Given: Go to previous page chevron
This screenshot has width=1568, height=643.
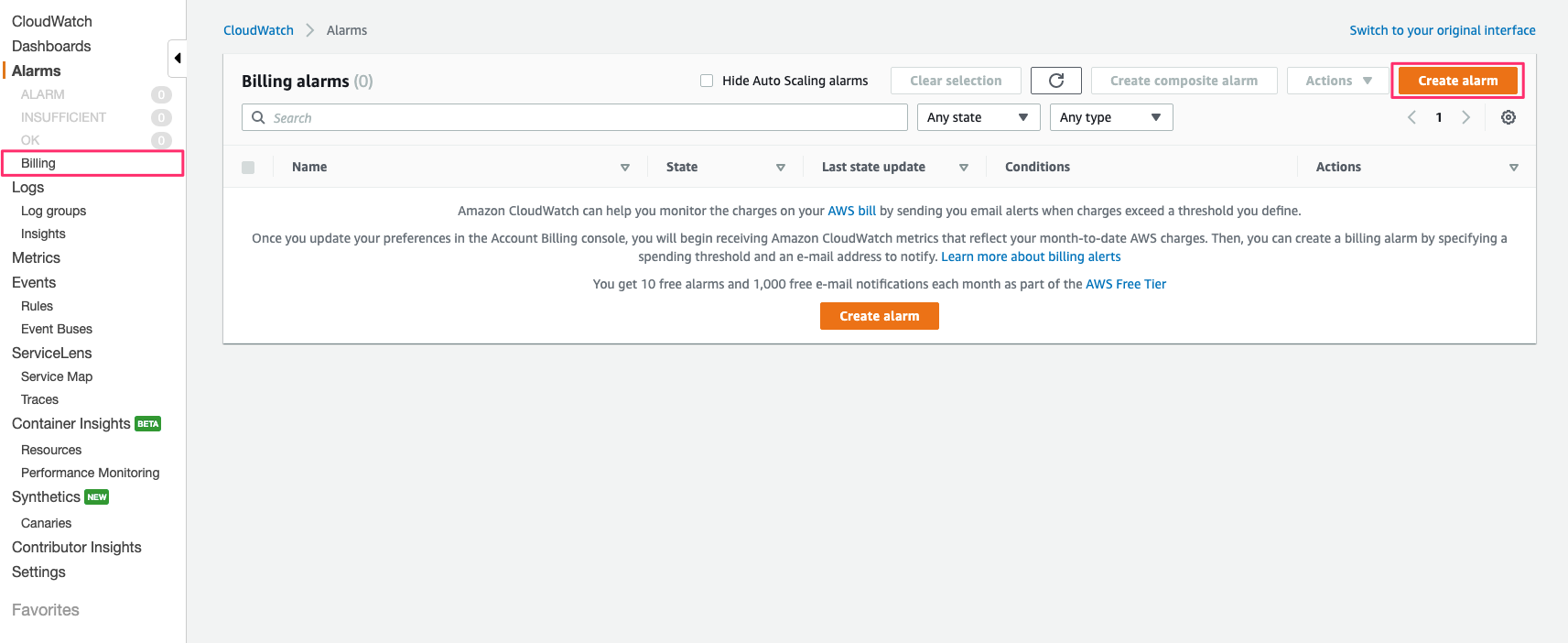Looking at the screenshot, I should (1411, 117).
